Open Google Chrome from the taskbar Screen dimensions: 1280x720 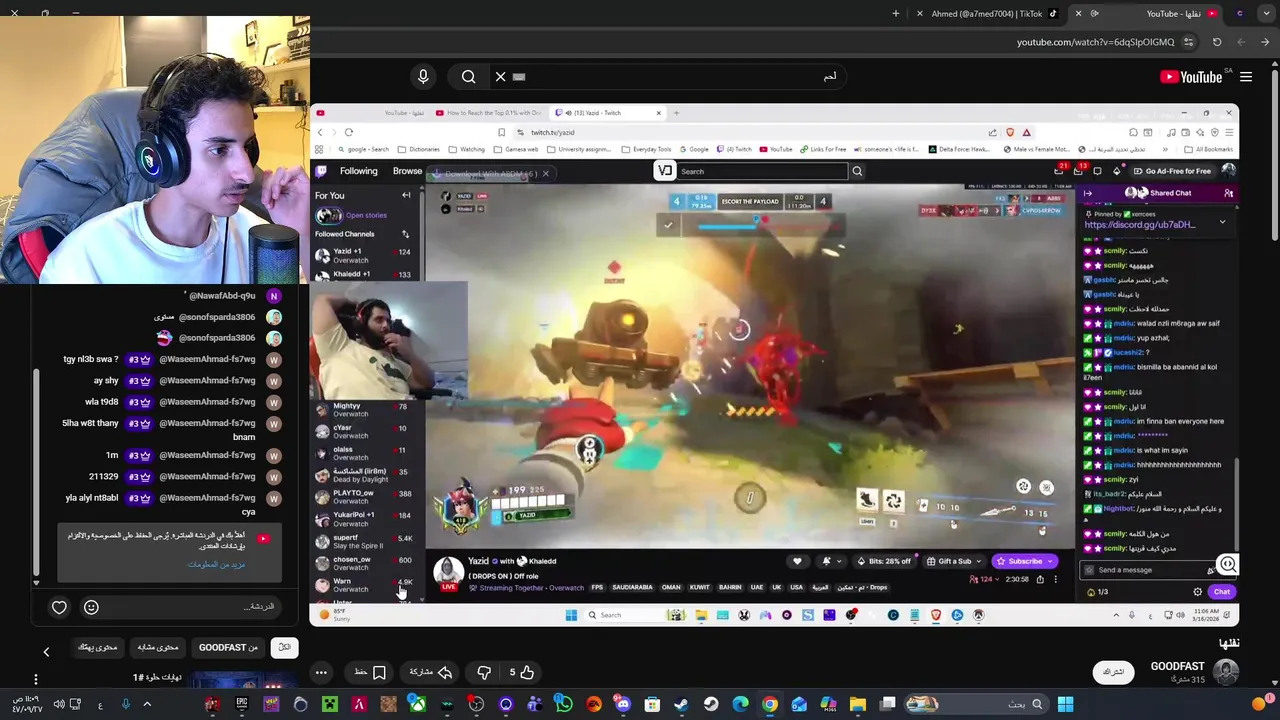coord(769,704)
